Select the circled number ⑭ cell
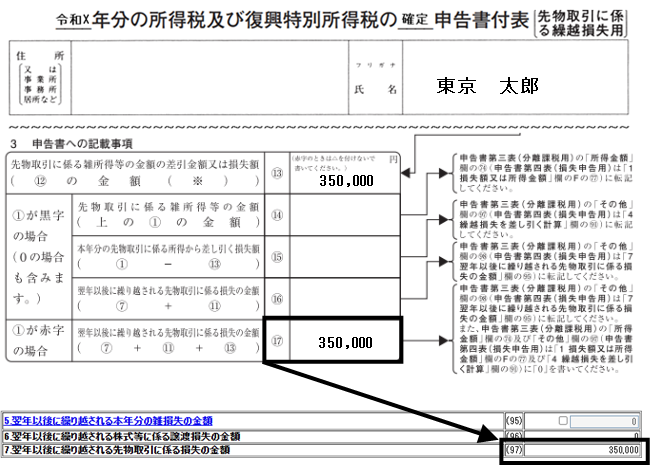Viewport: 655px width, 471px height. coord(277,215)
